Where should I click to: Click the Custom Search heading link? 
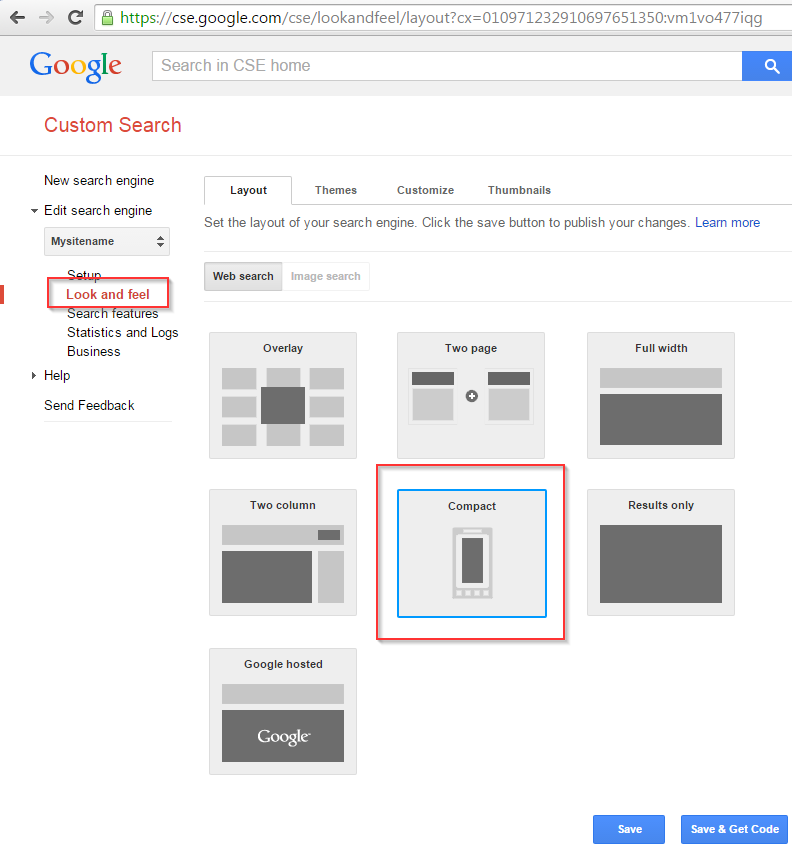(x=113, y=125)
